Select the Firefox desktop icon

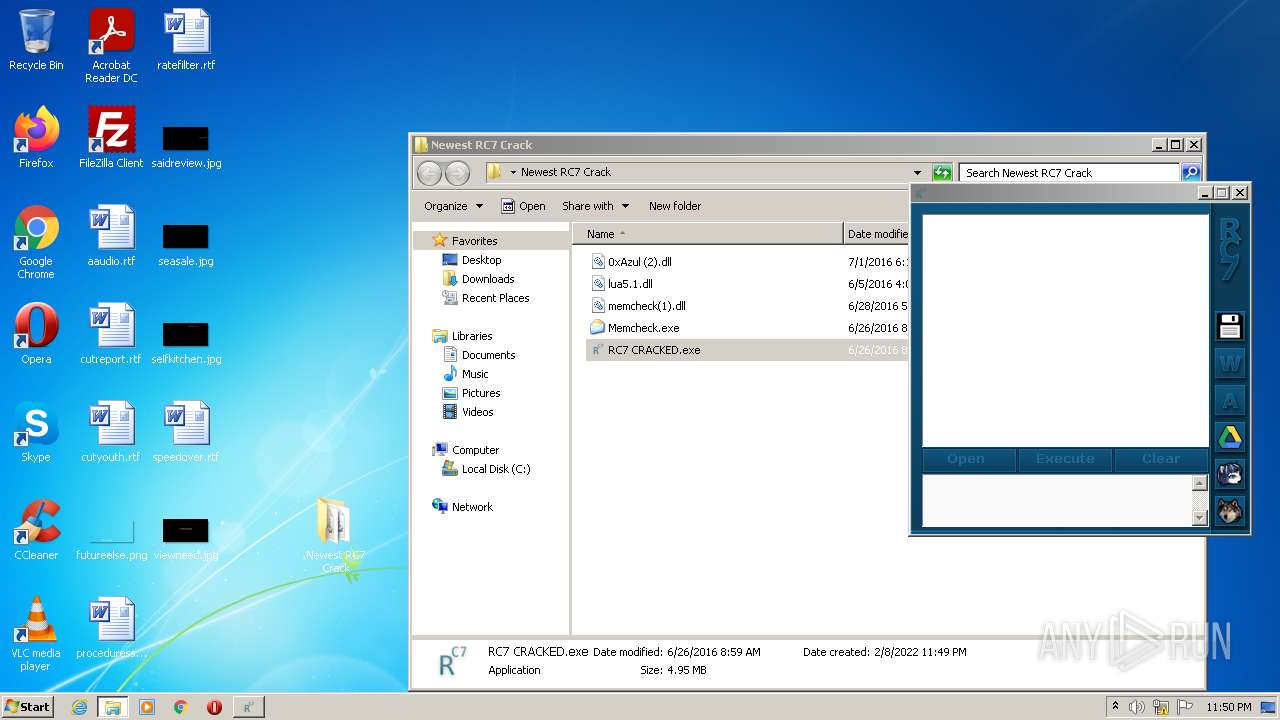(x=36, y=138)
